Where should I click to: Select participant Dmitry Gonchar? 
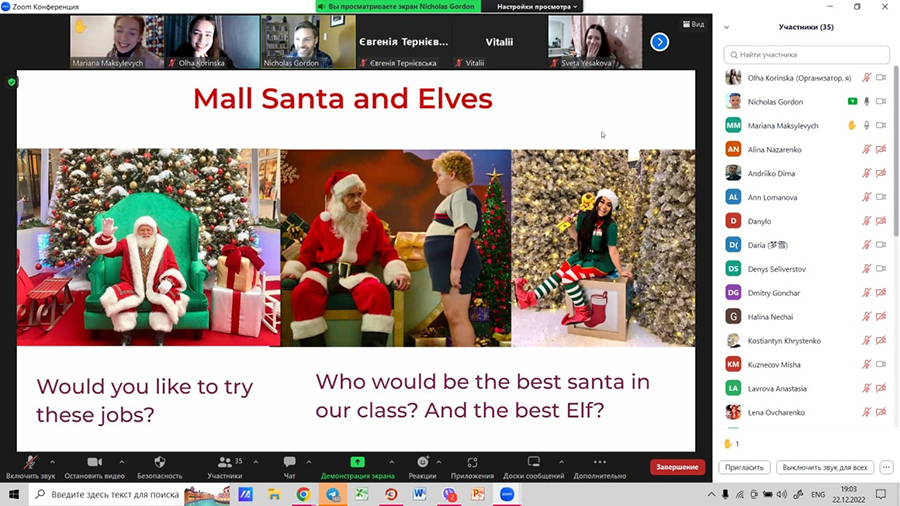(806, 293)
